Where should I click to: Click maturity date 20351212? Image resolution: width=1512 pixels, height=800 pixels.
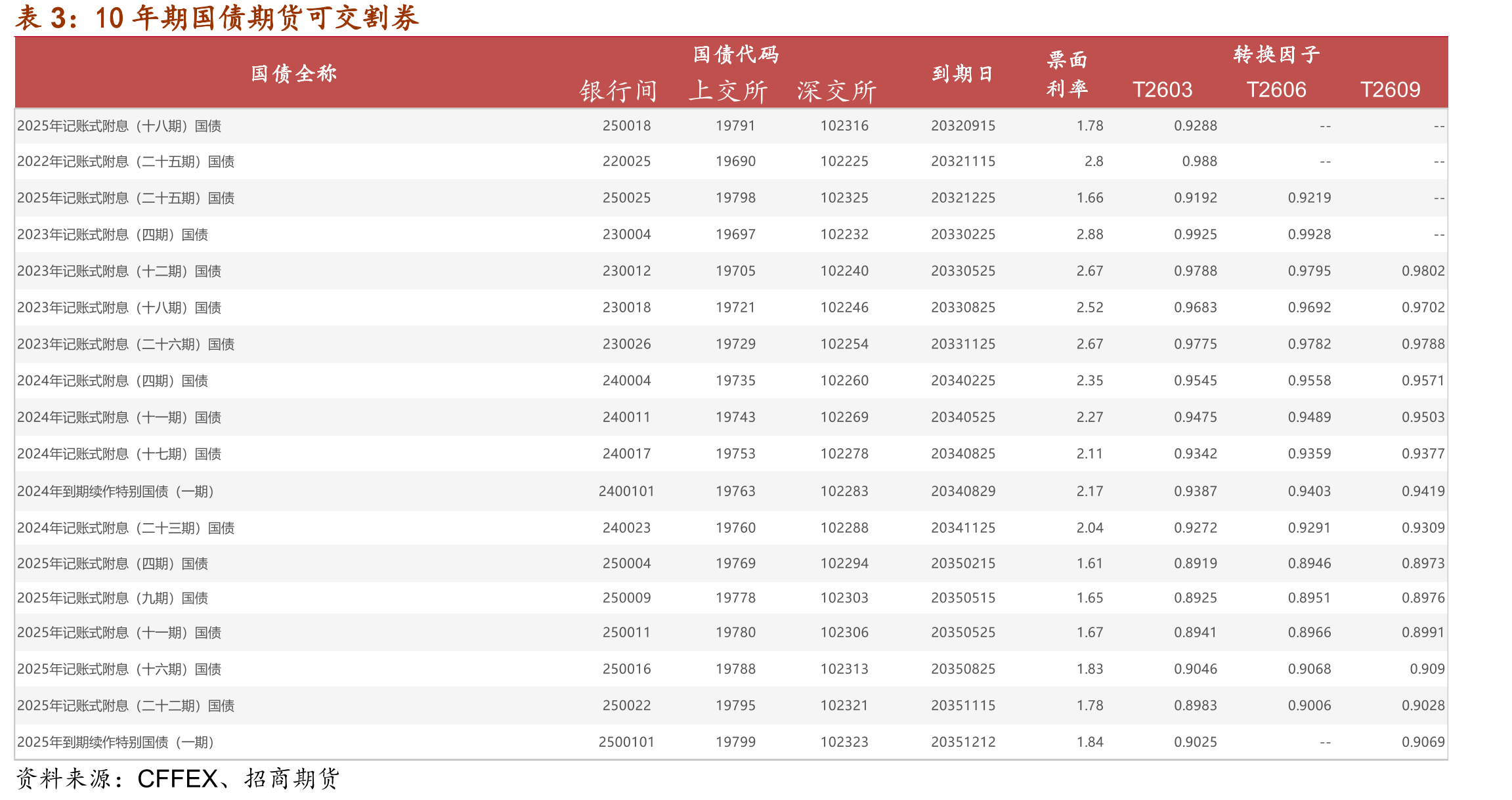tap(963, 742)
